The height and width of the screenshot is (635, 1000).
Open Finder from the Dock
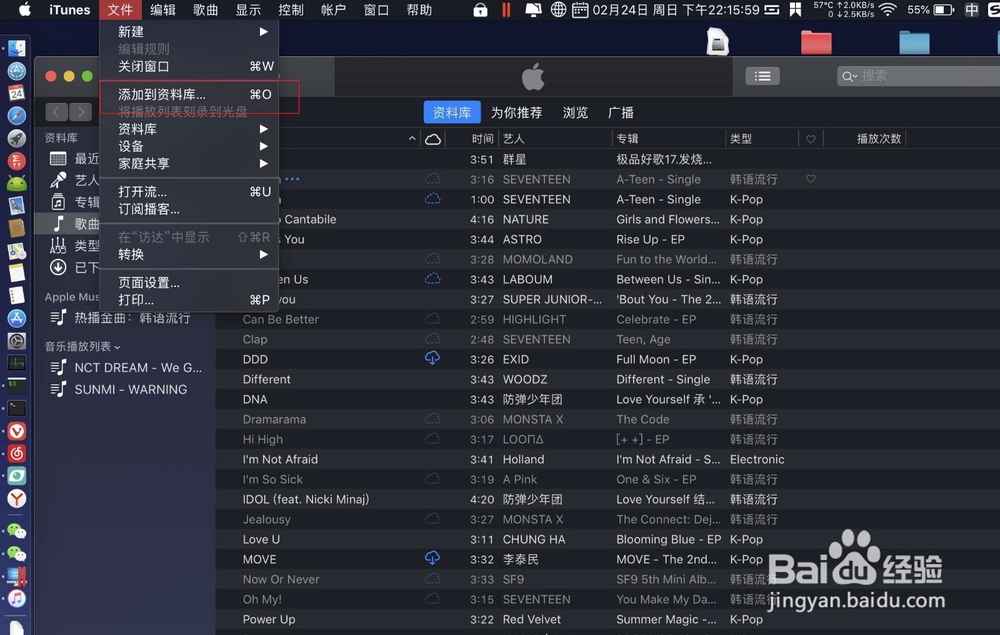pyautogui.click(x=17, y=48)
